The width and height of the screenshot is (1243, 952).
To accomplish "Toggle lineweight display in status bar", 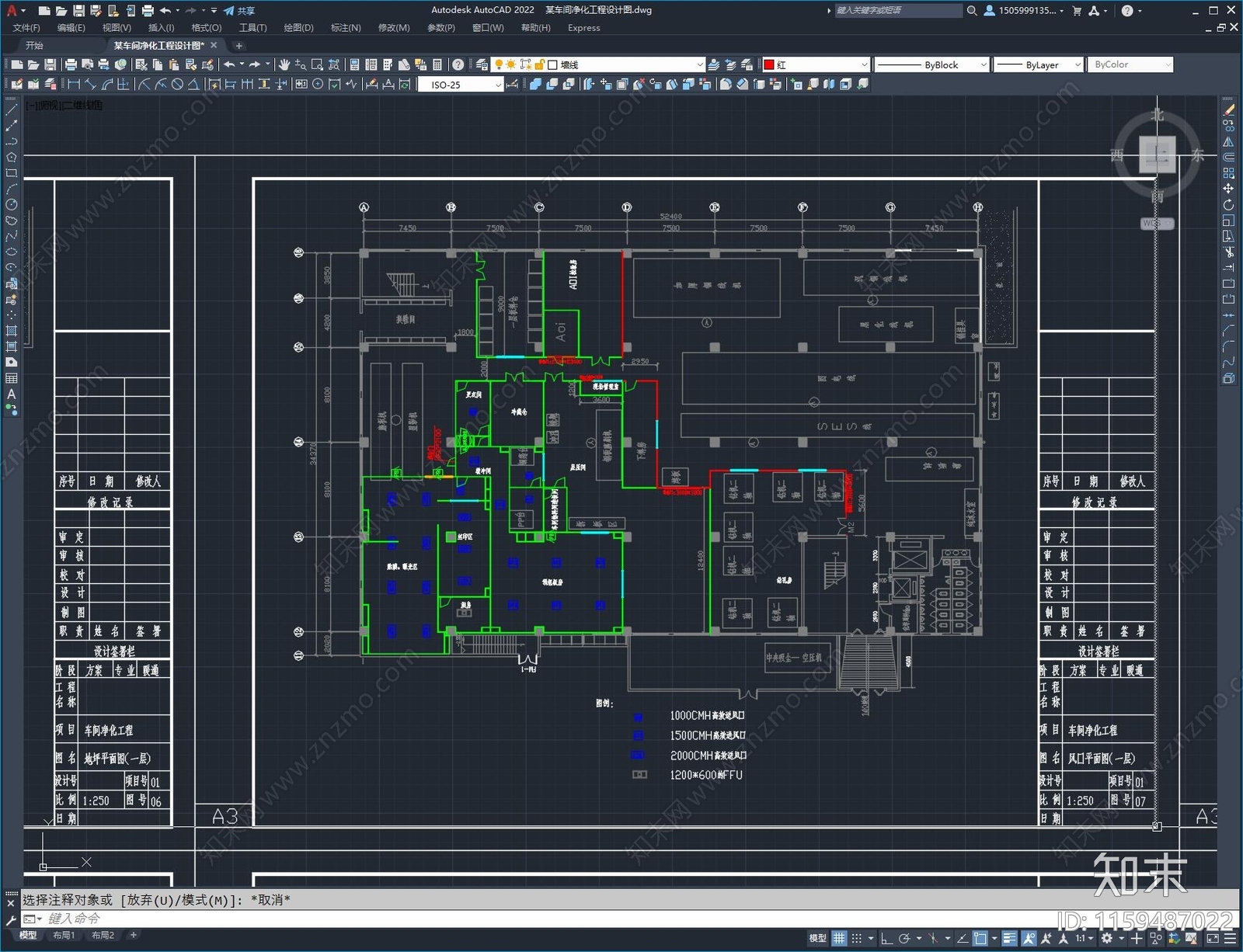I will click(1009, 939).
